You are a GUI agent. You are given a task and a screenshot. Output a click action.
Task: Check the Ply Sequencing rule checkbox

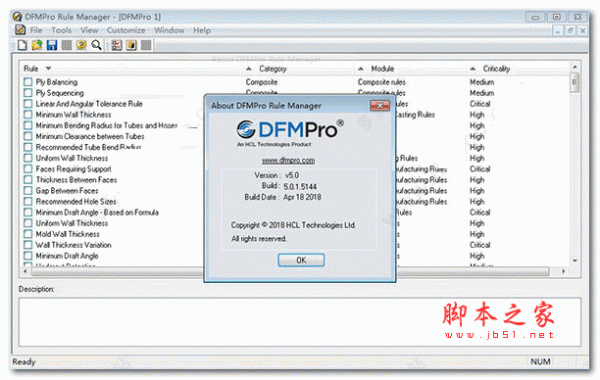tap(28, 93)
